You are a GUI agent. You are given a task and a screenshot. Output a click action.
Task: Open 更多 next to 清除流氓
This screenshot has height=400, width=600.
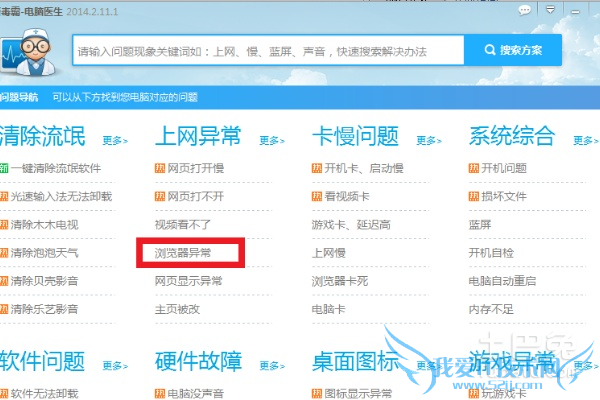pos(115,141)
